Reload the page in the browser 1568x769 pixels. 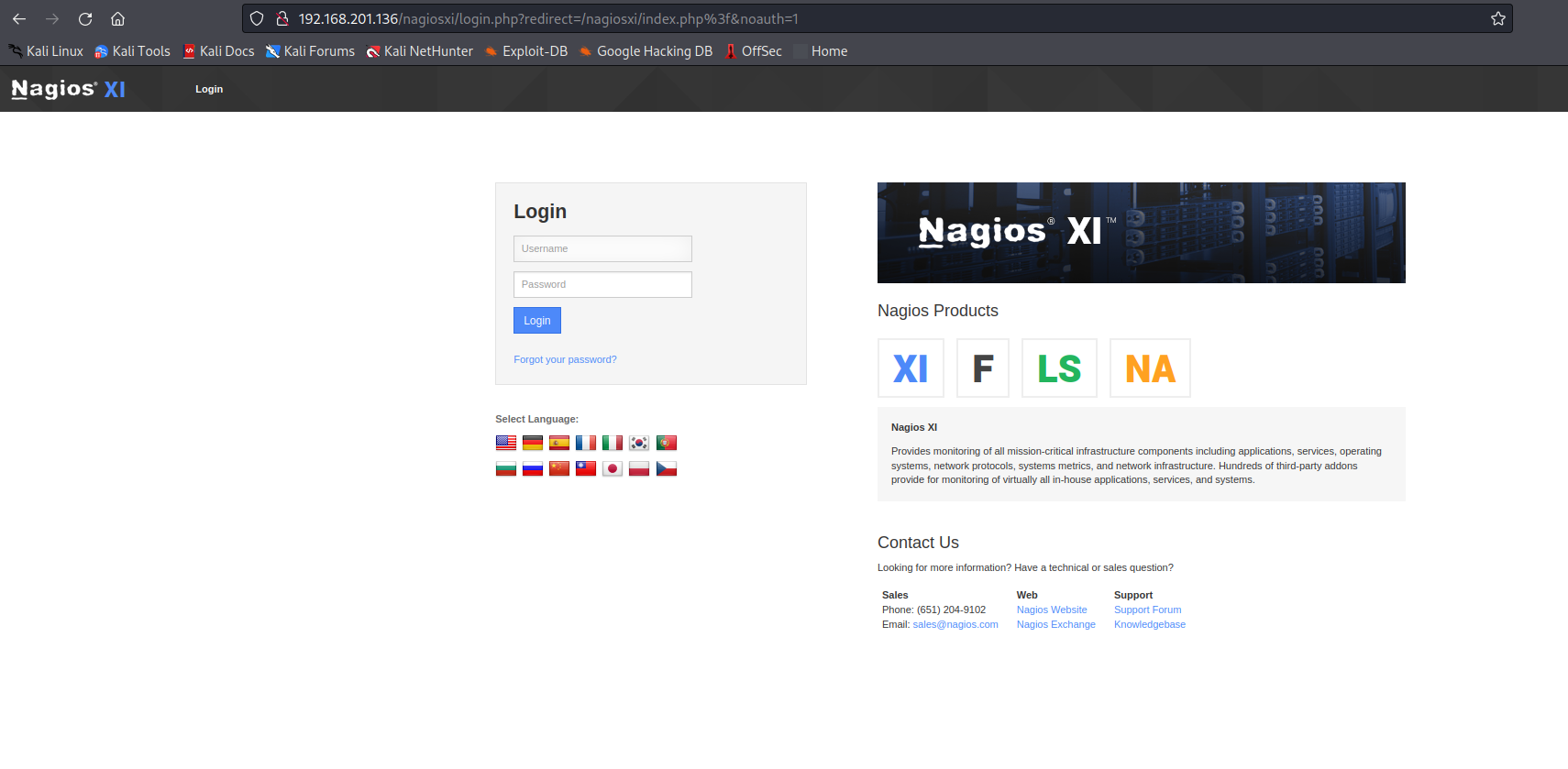(x=85, y=18)
